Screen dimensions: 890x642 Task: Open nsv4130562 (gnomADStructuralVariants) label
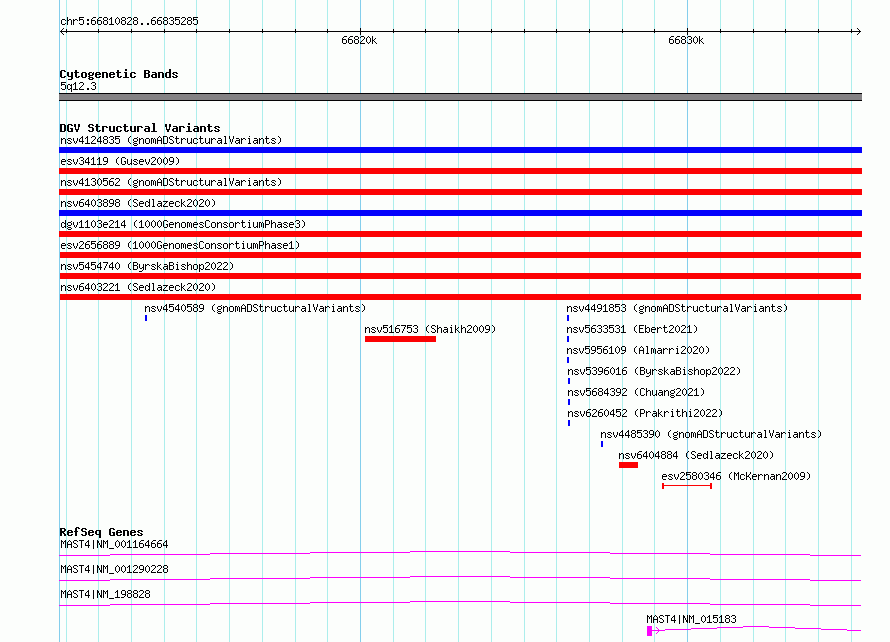[171, 182]
